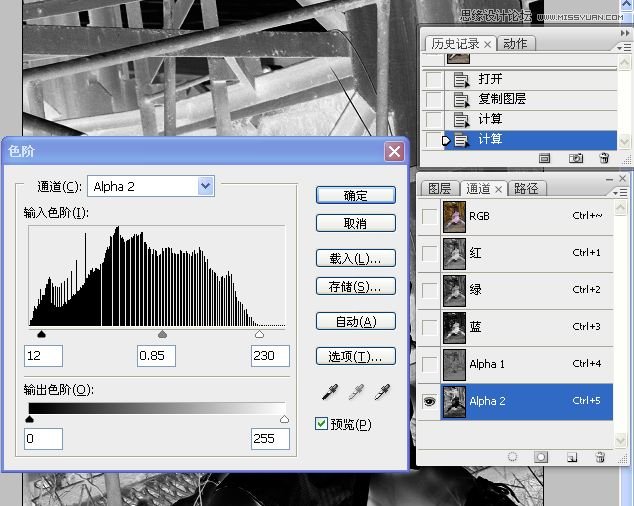Toggle visibility of RGB channel

click(x=429, y=217)
